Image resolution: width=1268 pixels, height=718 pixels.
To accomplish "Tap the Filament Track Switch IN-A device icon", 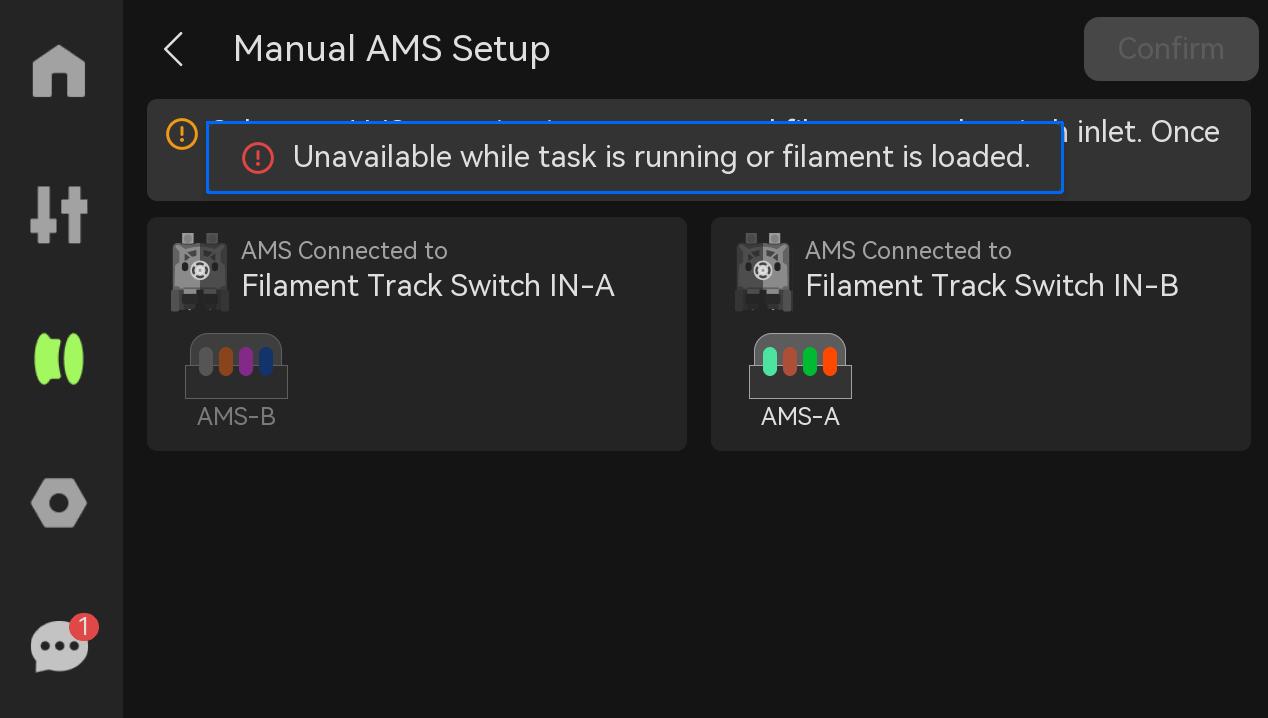I will click(200, 272).
